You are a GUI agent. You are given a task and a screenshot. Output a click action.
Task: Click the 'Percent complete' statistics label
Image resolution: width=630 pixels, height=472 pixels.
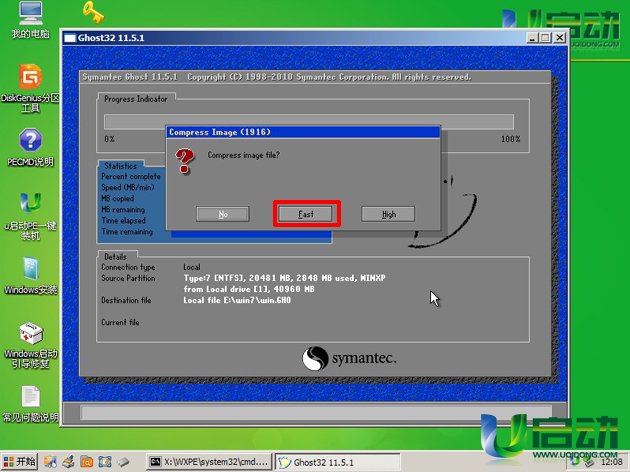[x=131, y=176]
